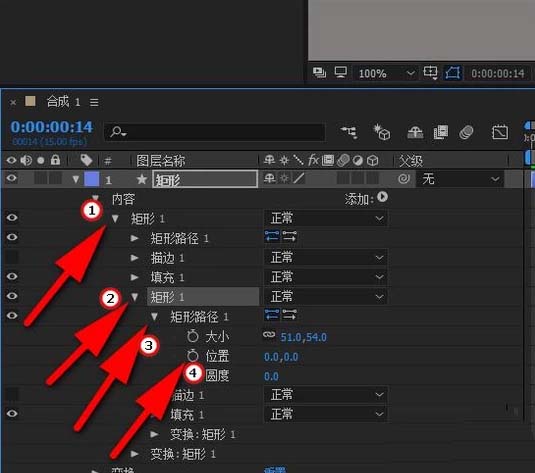
Task: Click the 位置 value 0.0,0.0
Action: 281,357
